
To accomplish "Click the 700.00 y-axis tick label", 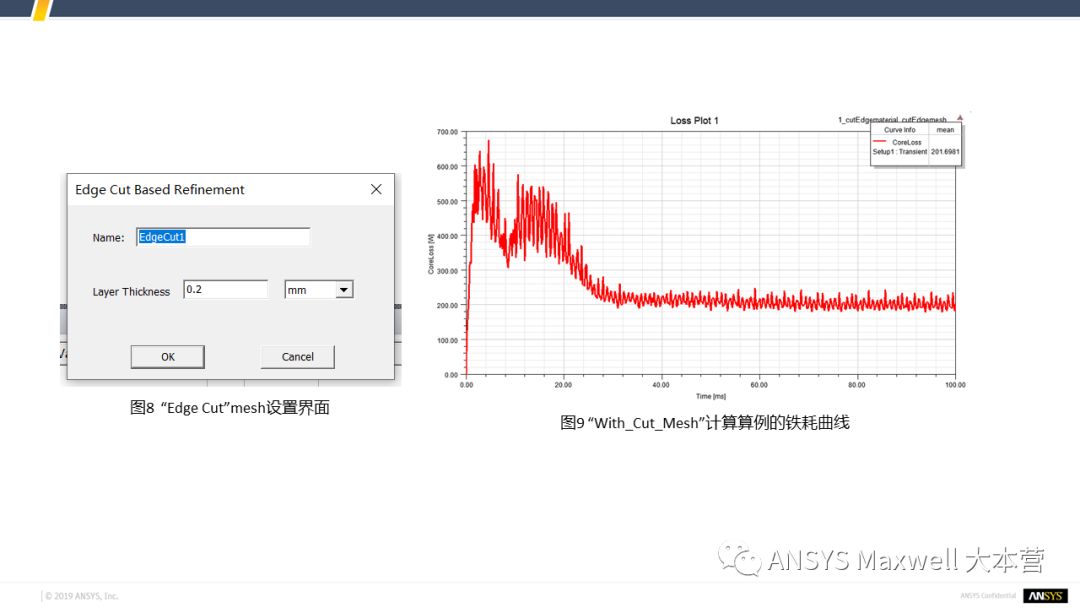I will click(447, 132).
